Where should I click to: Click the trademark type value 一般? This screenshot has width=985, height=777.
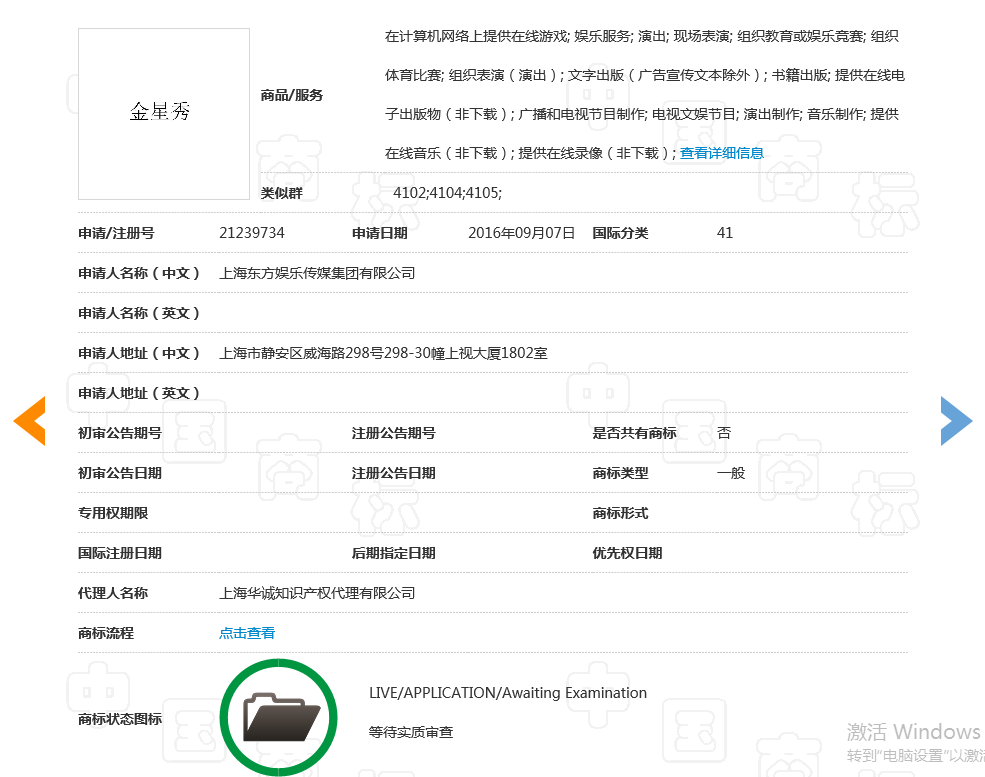pyautogui.click(x=729, y=473)
